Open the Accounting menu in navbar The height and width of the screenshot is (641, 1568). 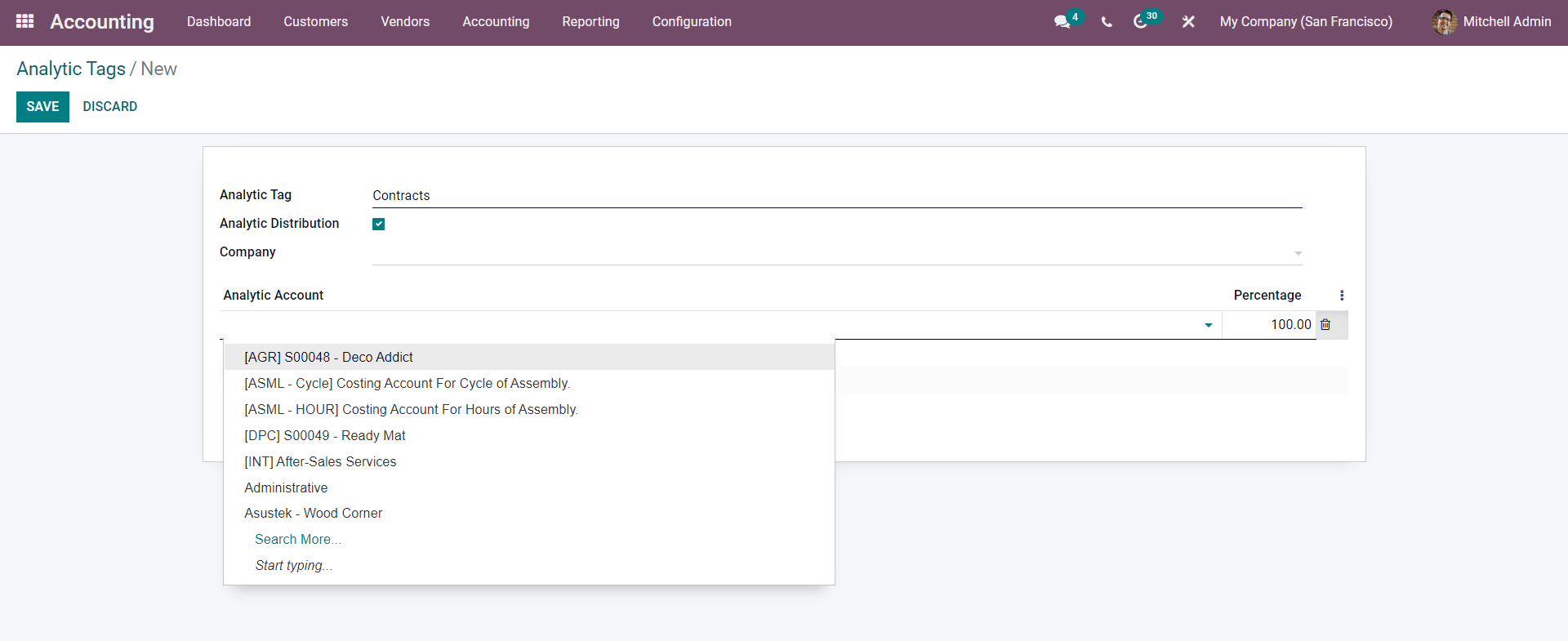point(496,22)
